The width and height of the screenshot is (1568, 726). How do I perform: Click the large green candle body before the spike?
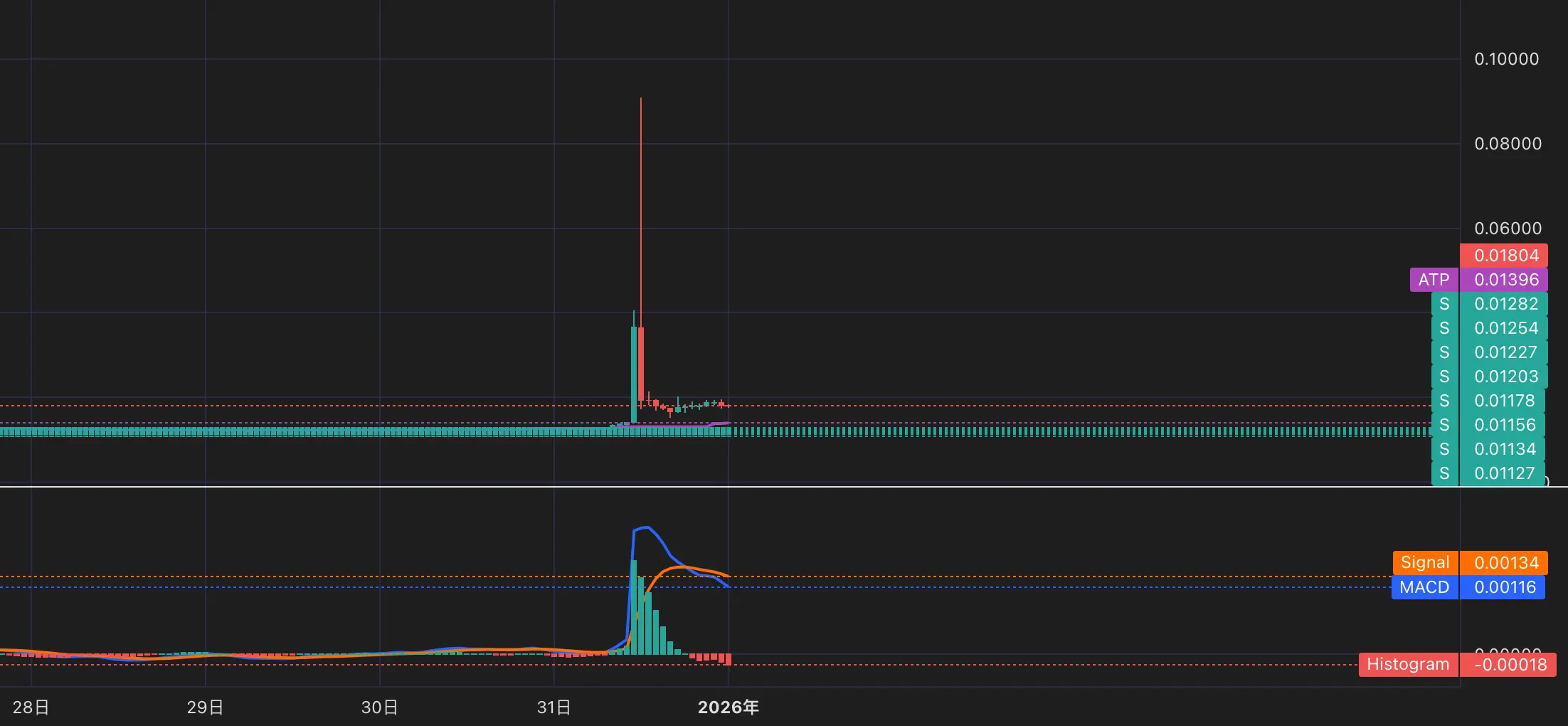pos(634,374)
